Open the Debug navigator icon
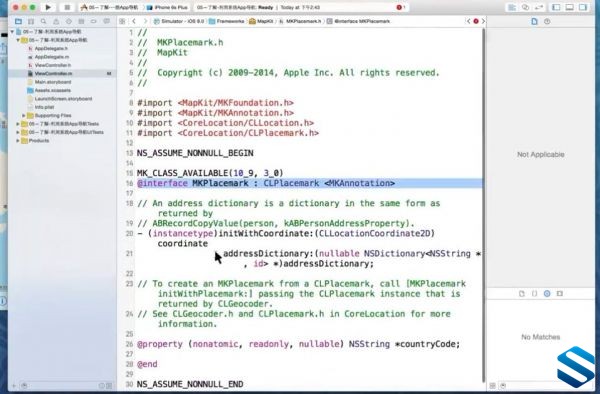This screenshot has height=394, width=600. point(81,21)
